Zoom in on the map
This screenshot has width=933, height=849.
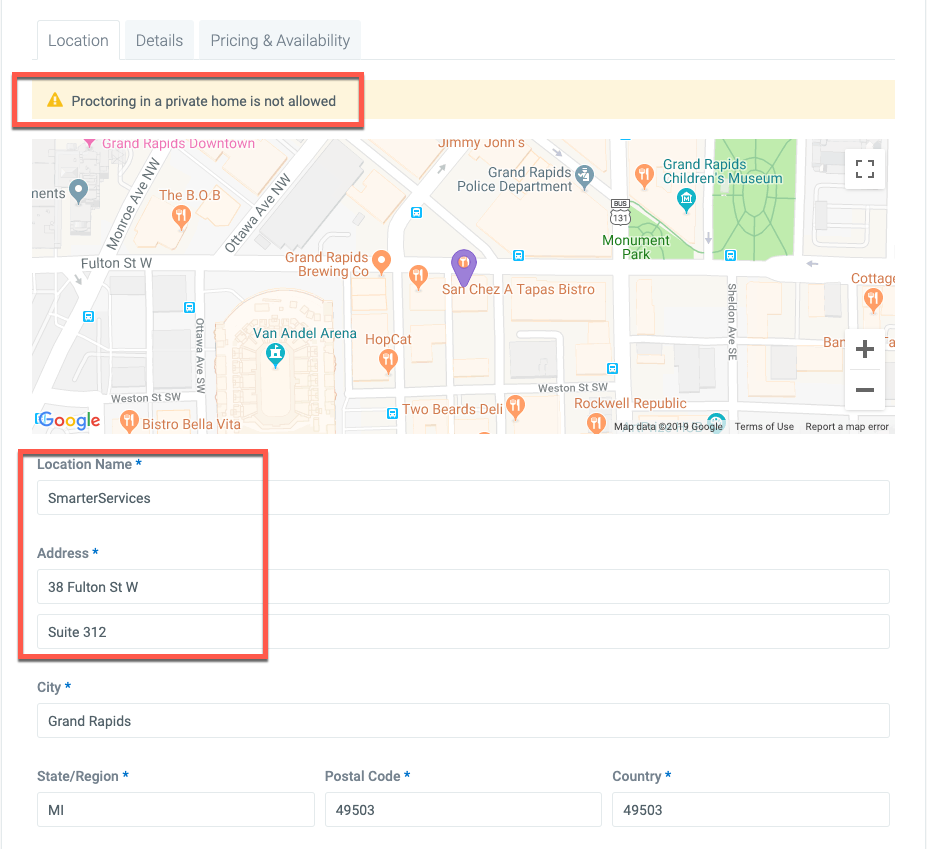click(x=865, y=349)
